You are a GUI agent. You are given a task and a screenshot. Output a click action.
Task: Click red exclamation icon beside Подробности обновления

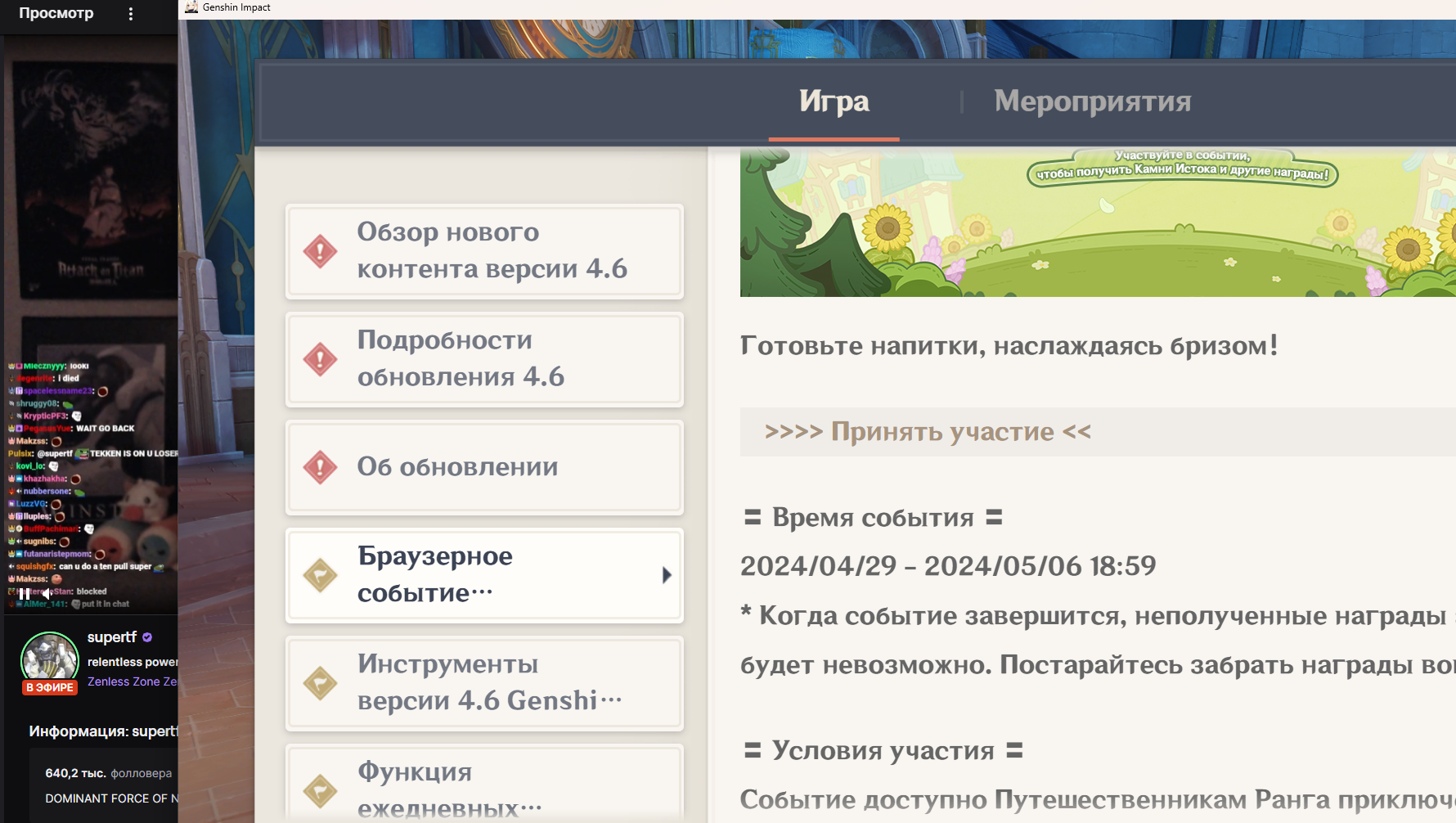tap(320, 359)
